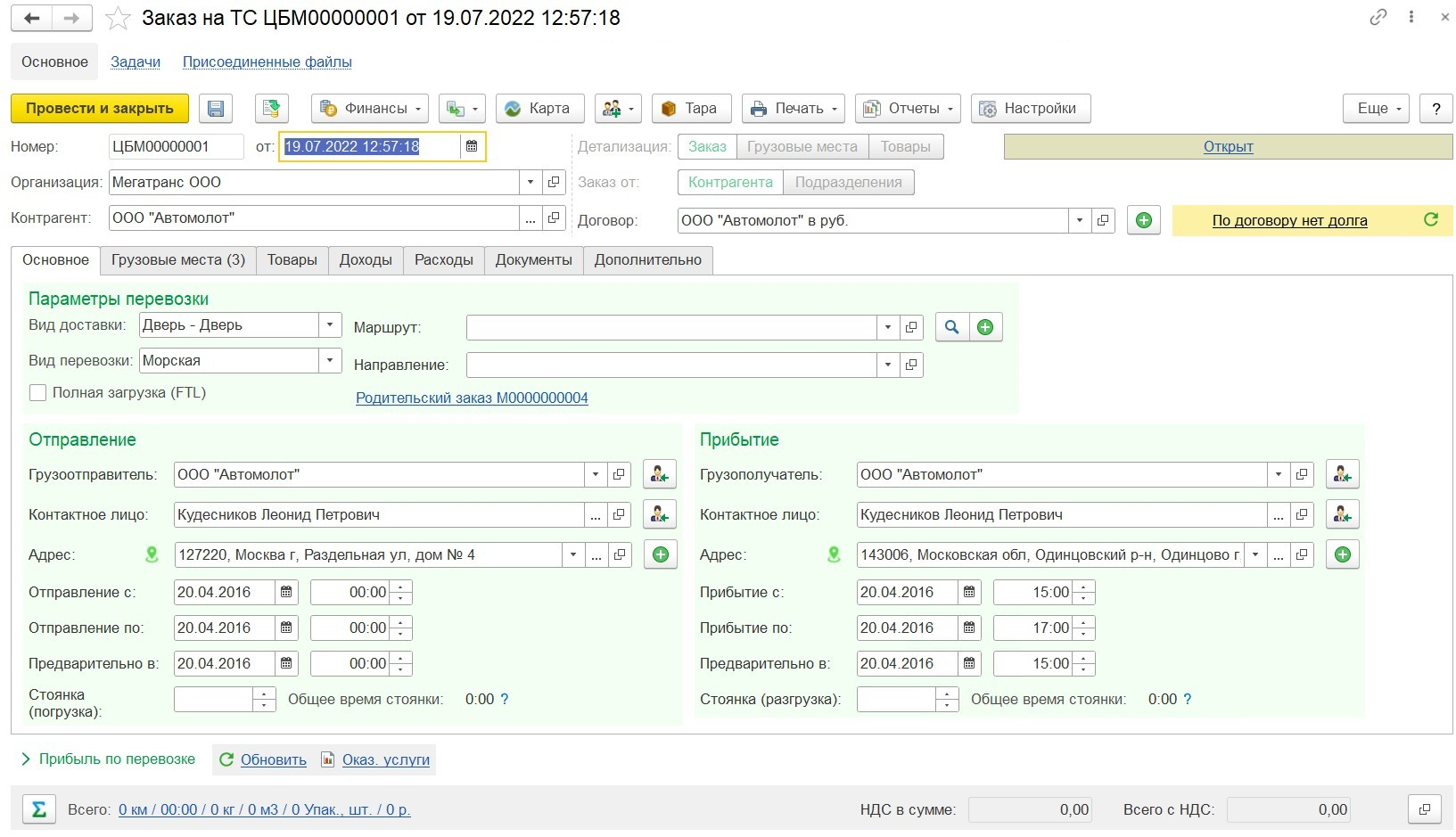Click the magnifier icon next to Маршрут

[x=951, y=327]
